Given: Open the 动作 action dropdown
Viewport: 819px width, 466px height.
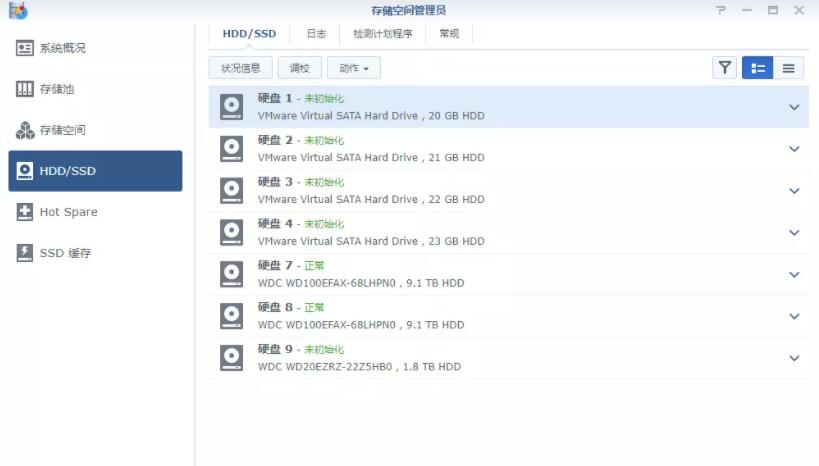Looking at the screenshot, I should [354, 68].
